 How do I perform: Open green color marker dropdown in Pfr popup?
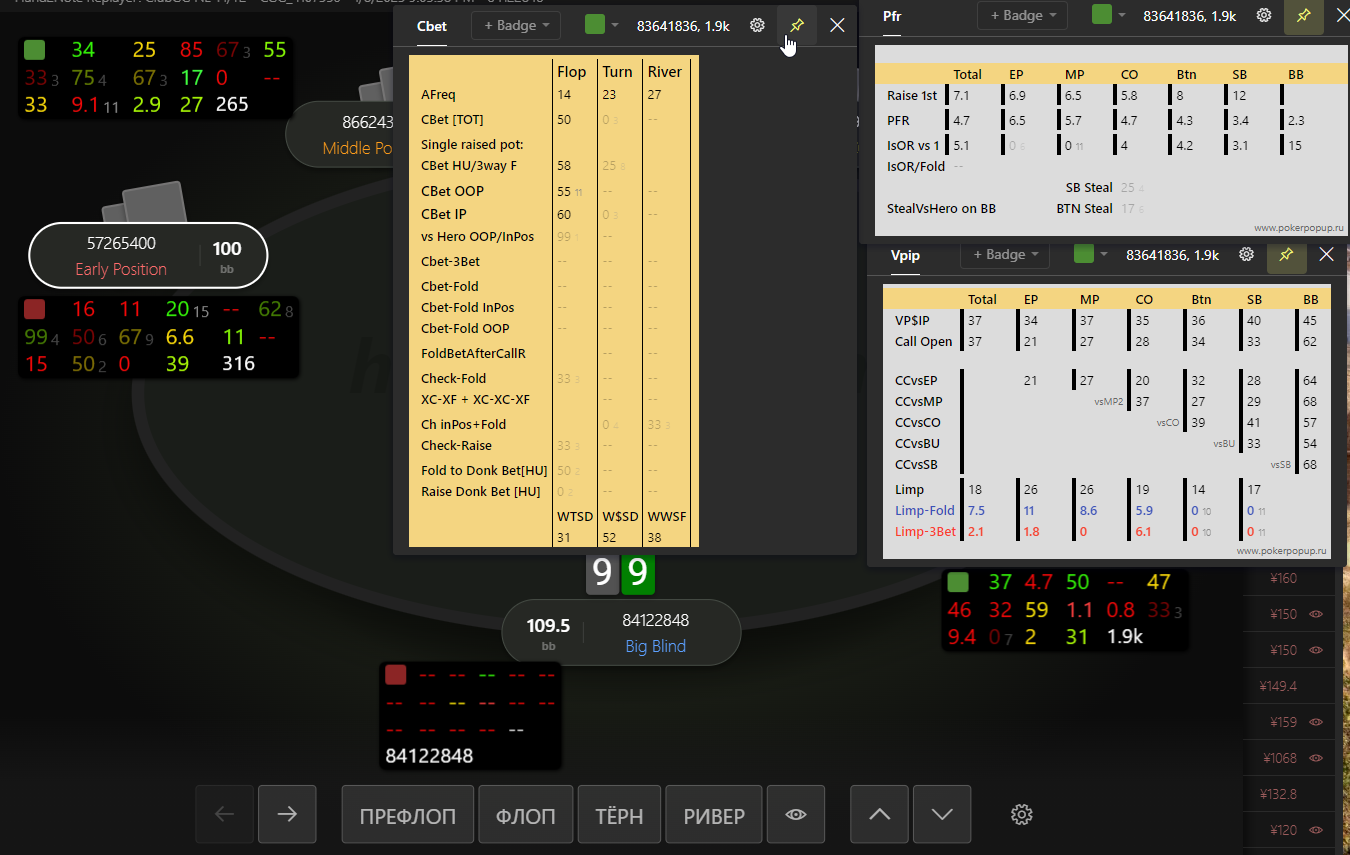pos(1109,15)
